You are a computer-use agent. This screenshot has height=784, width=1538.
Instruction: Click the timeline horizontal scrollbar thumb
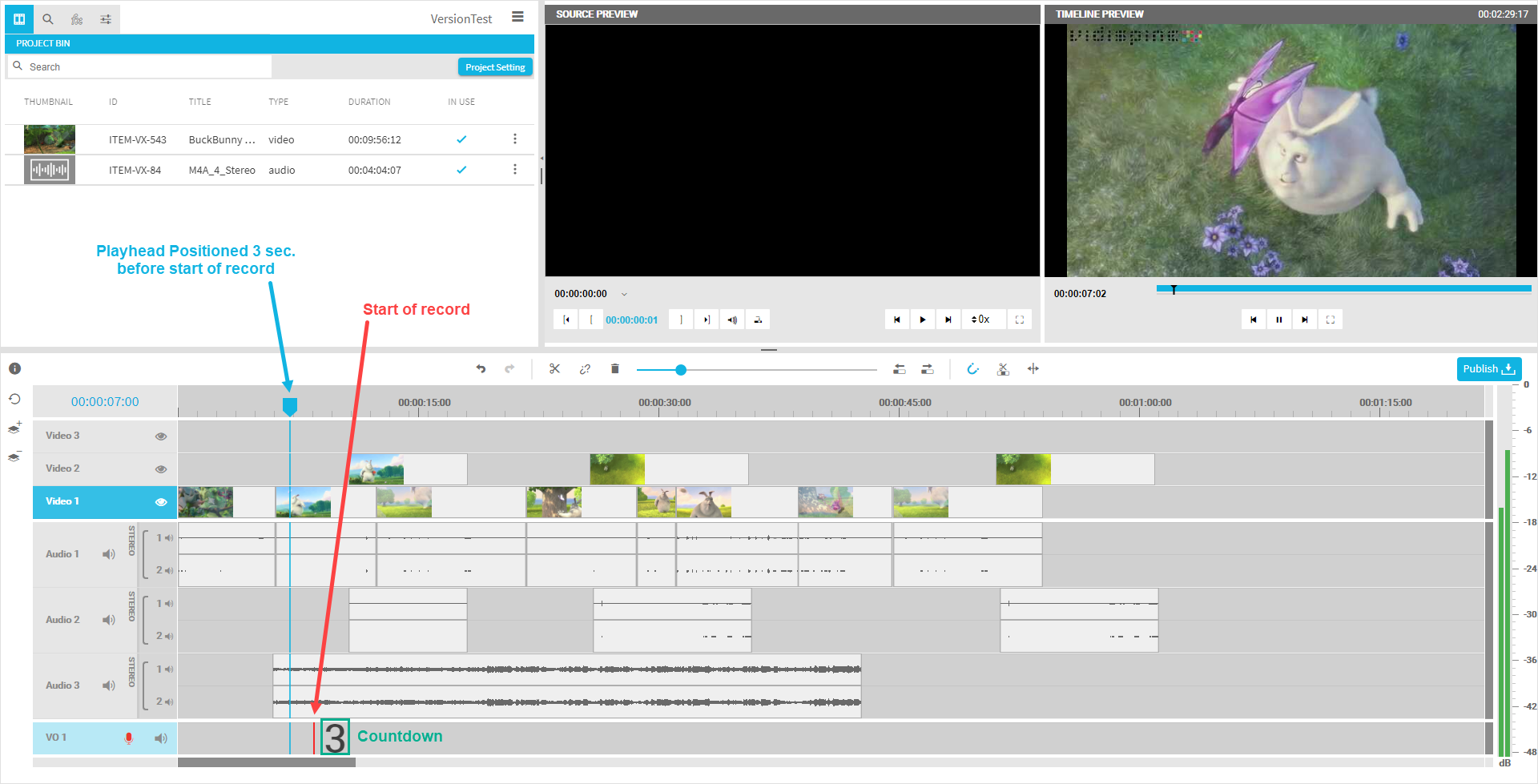[267, 762]
